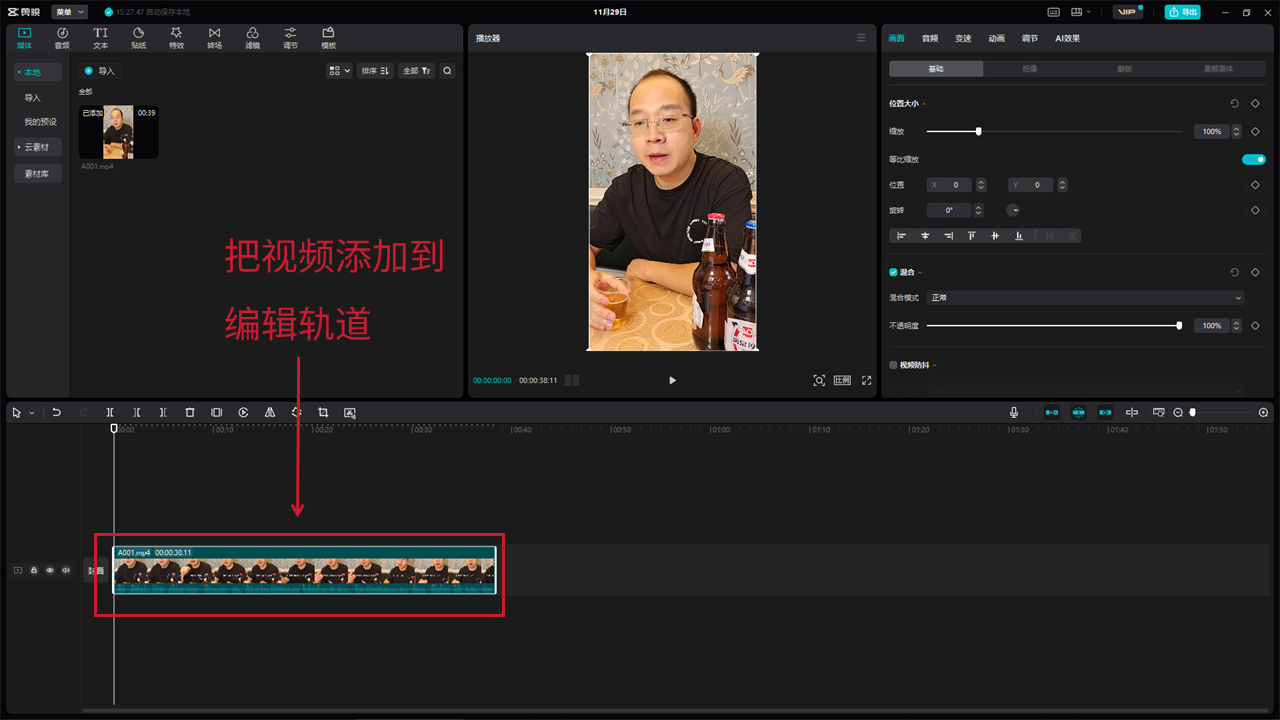Enable the 视频防抖 checkbox
This screenshot has width=1280, height=720.
click(894, 365)
